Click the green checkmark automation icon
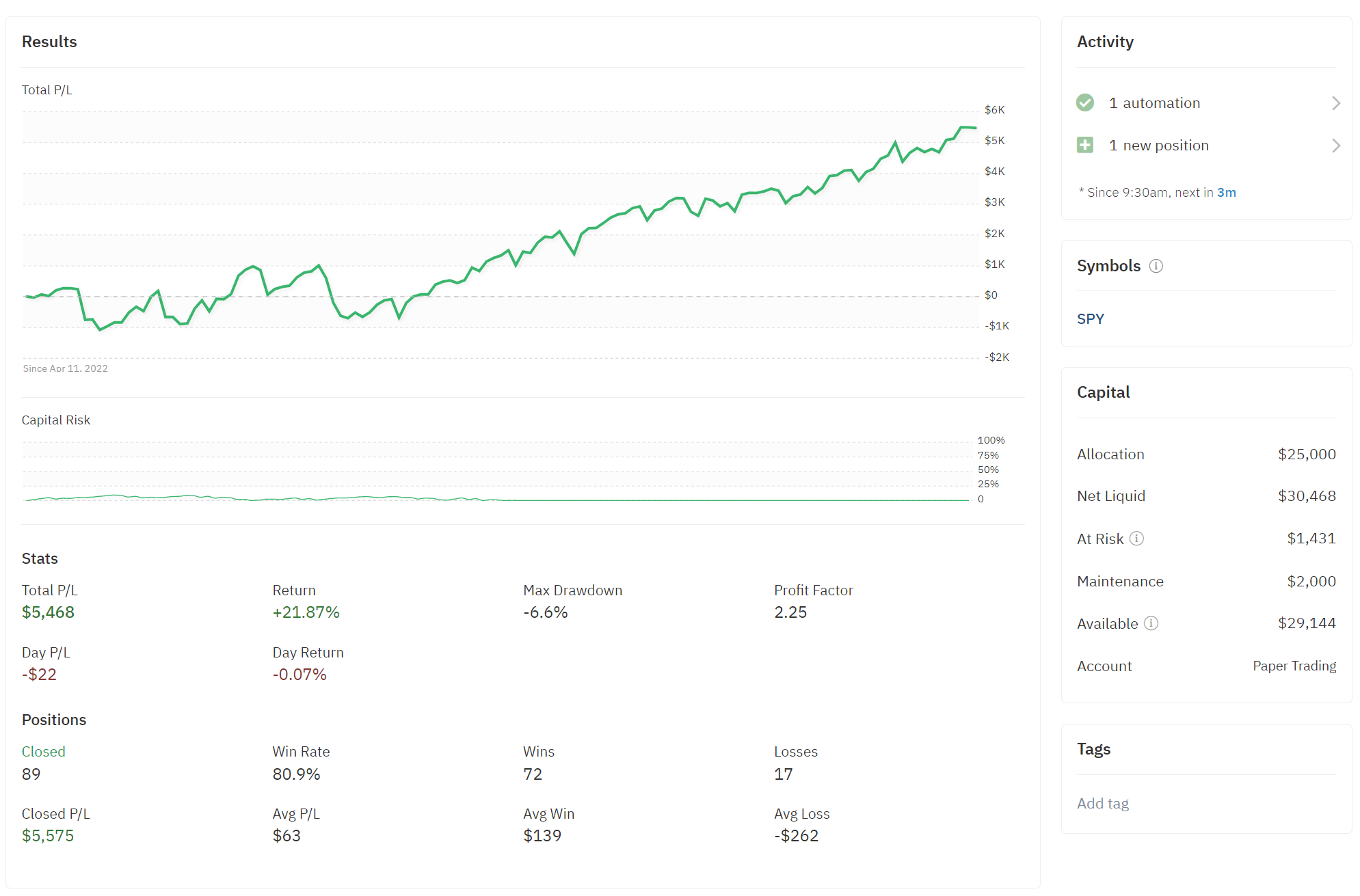 click(1084, 103)
